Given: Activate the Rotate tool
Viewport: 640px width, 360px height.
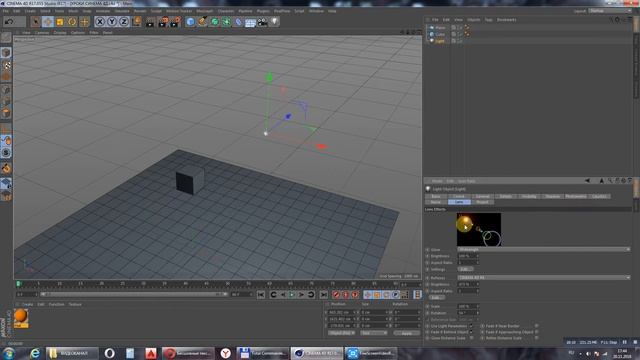Looking at the screenshot, I should [x=72, y=22].
